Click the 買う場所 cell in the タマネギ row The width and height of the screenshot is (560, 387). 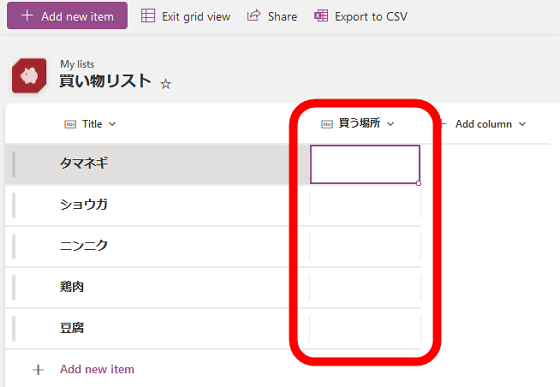pyautogui.click(x=365, y=164)
